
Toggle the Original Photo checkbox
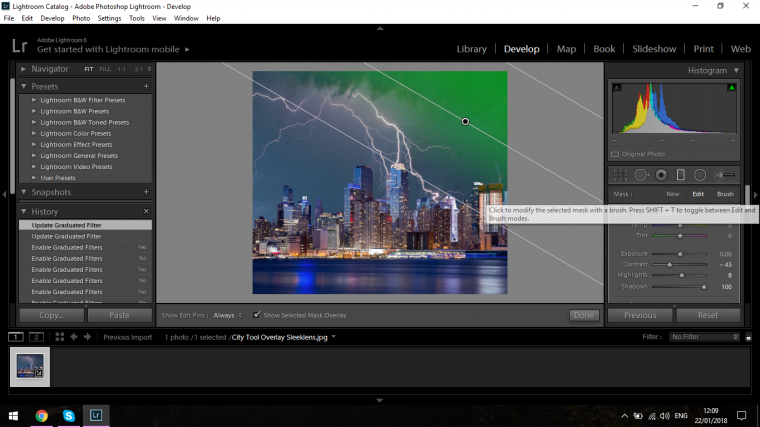point(615,154)
